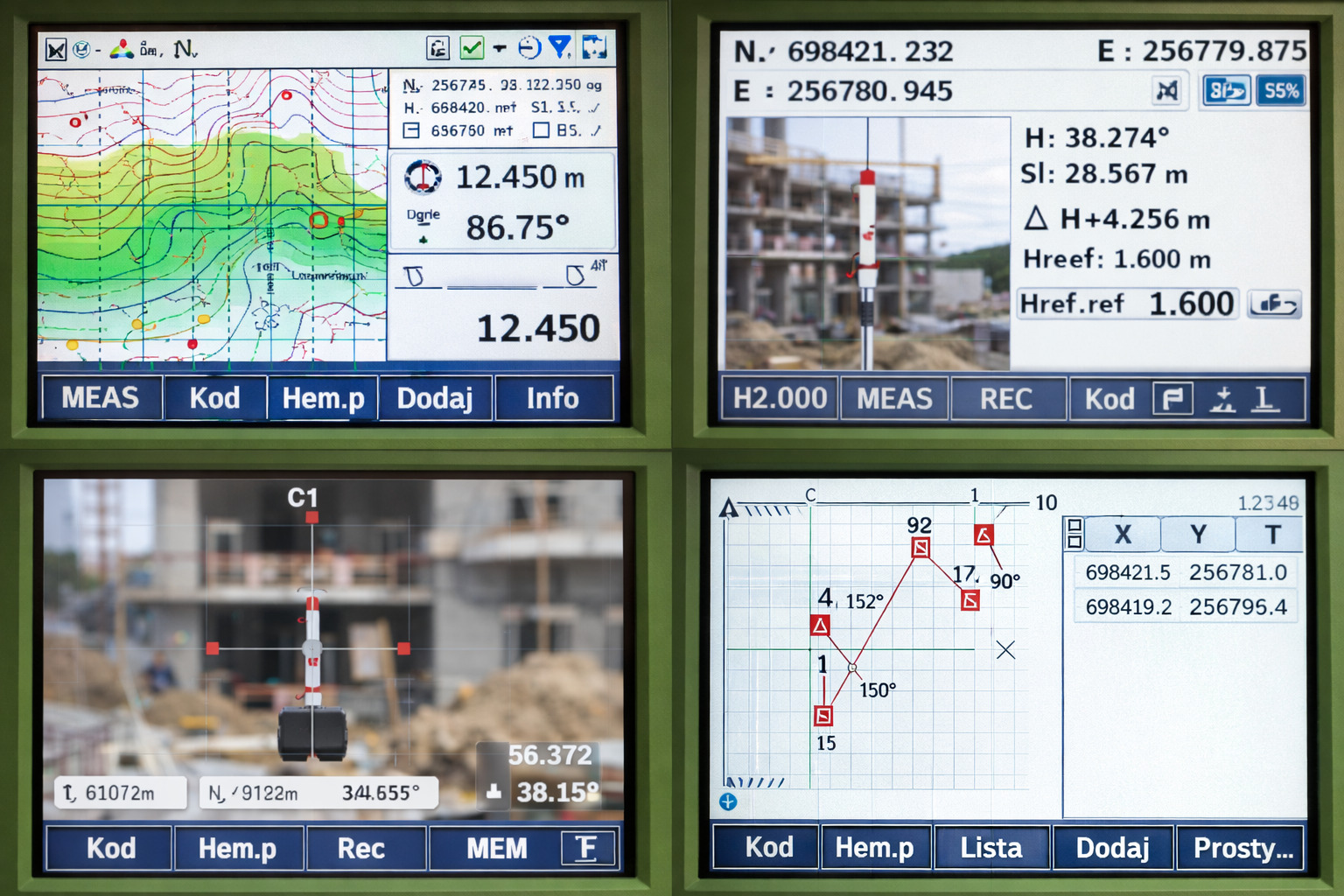Collapse the minus box beside 656760
1344x896 pixels.
tap(411, 130)
